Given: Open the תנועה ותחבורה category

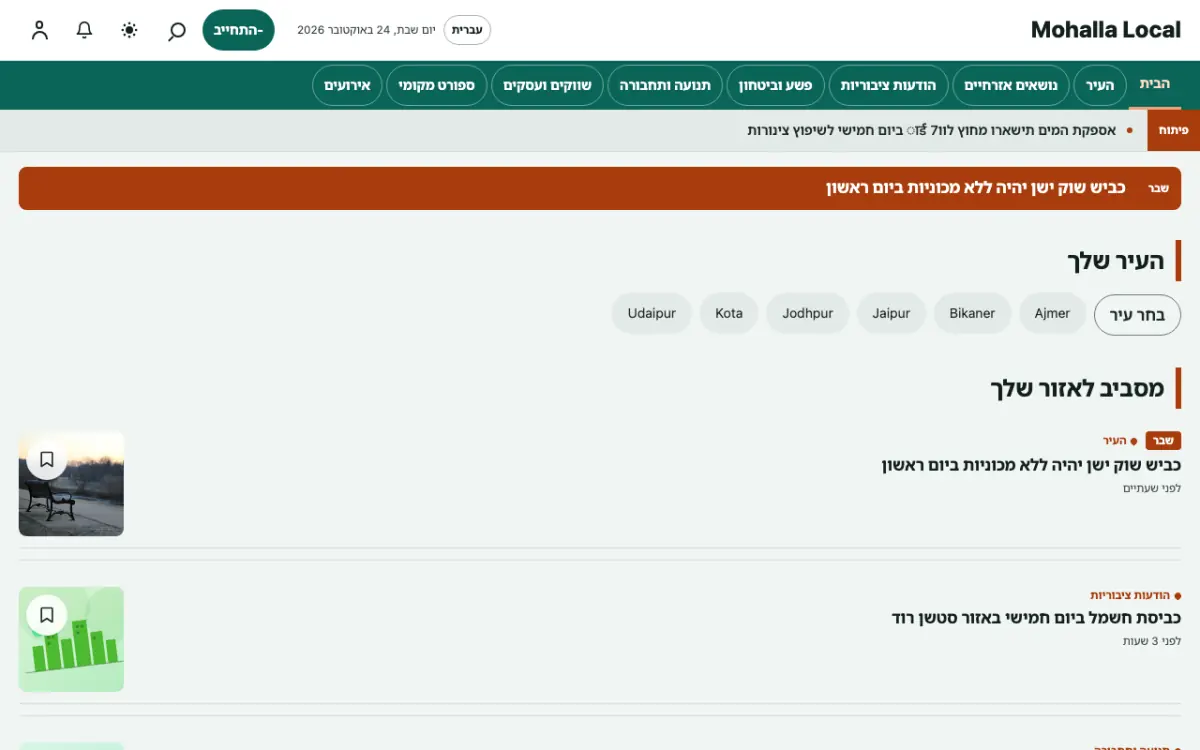Looking at the screenshot, I should coord(665,86).
